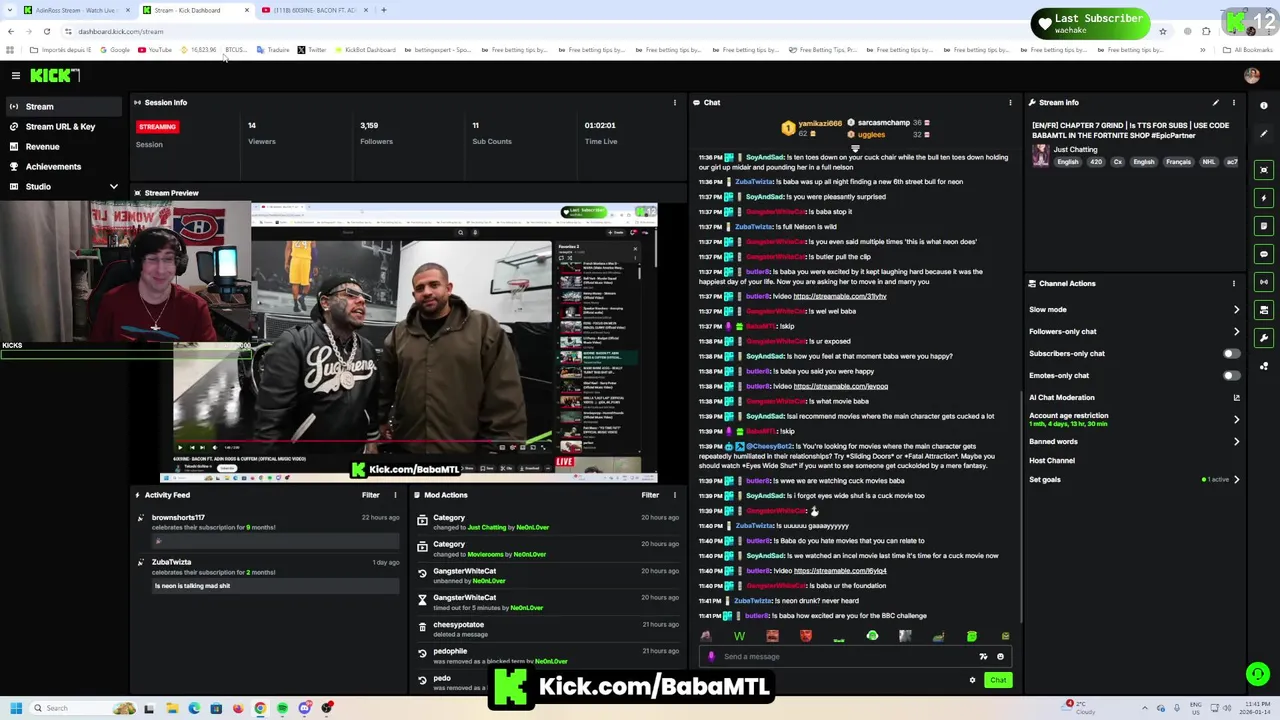1280x720 pixels.
Task: Open the hamburger menu beside Kick logo
Action: (x=15, y=75)
